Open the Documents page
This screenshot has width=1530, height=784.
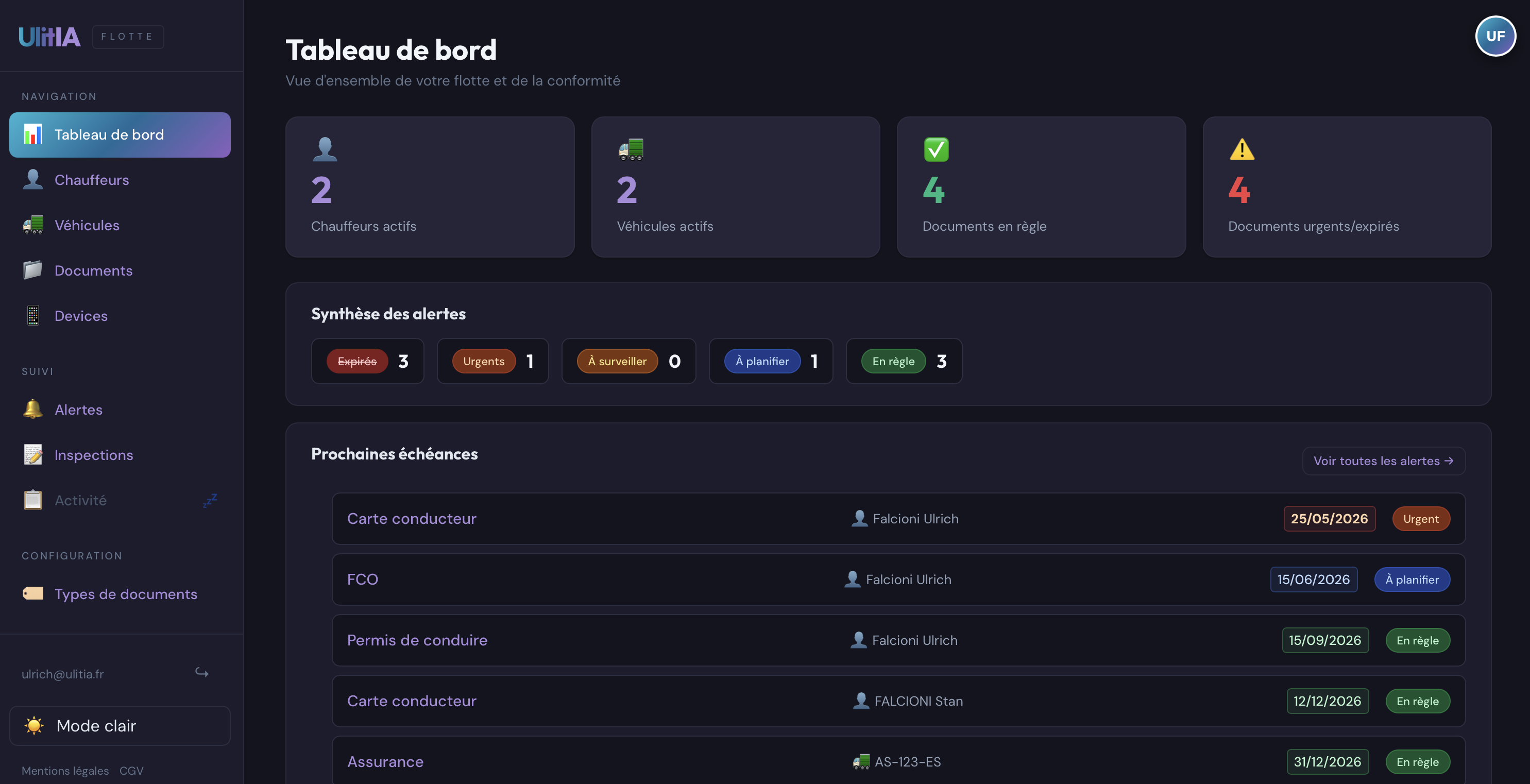tap(120, 270)
